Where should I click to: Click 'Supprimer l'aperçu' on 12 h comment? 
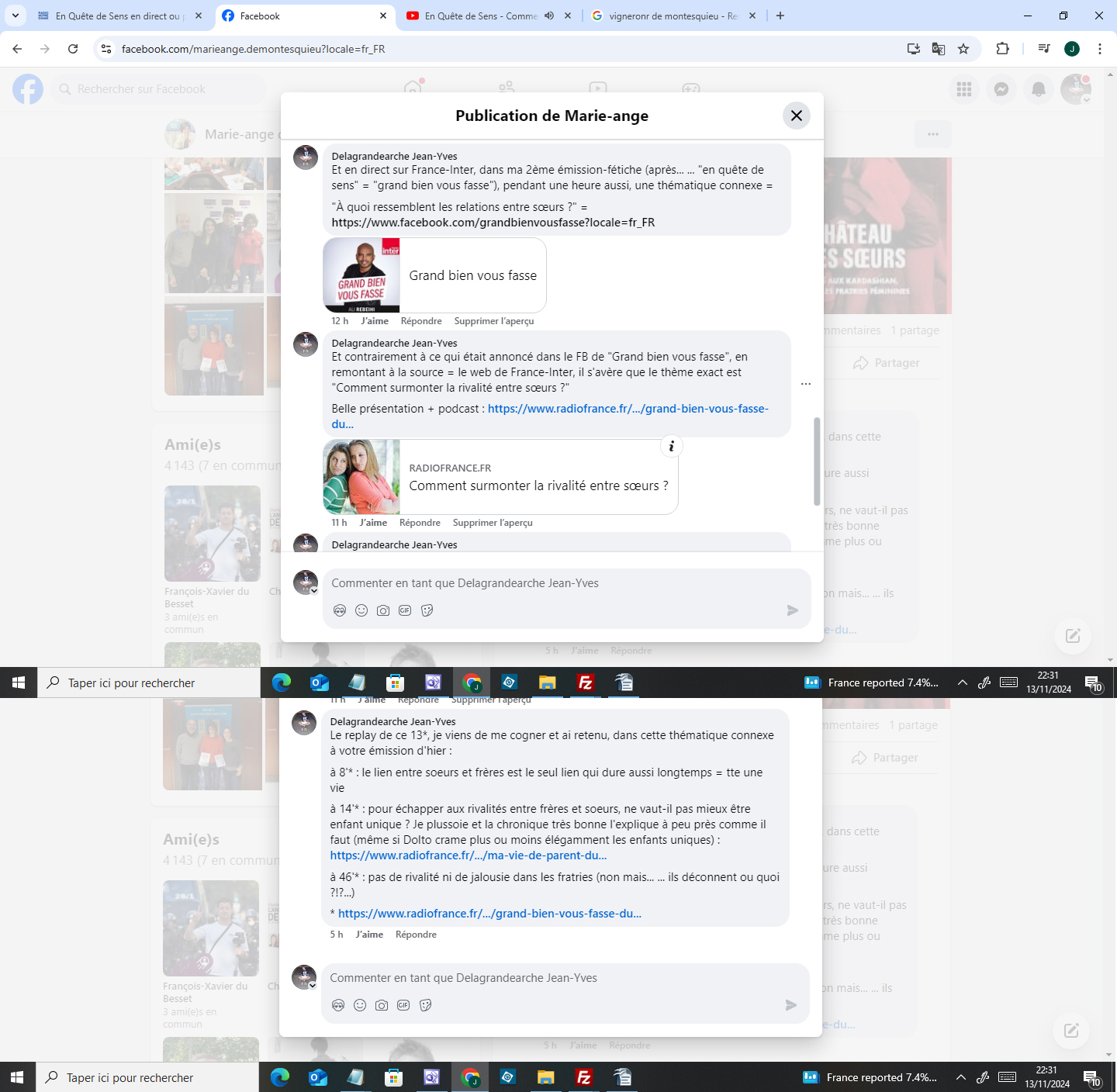click(x=494, y=321)
